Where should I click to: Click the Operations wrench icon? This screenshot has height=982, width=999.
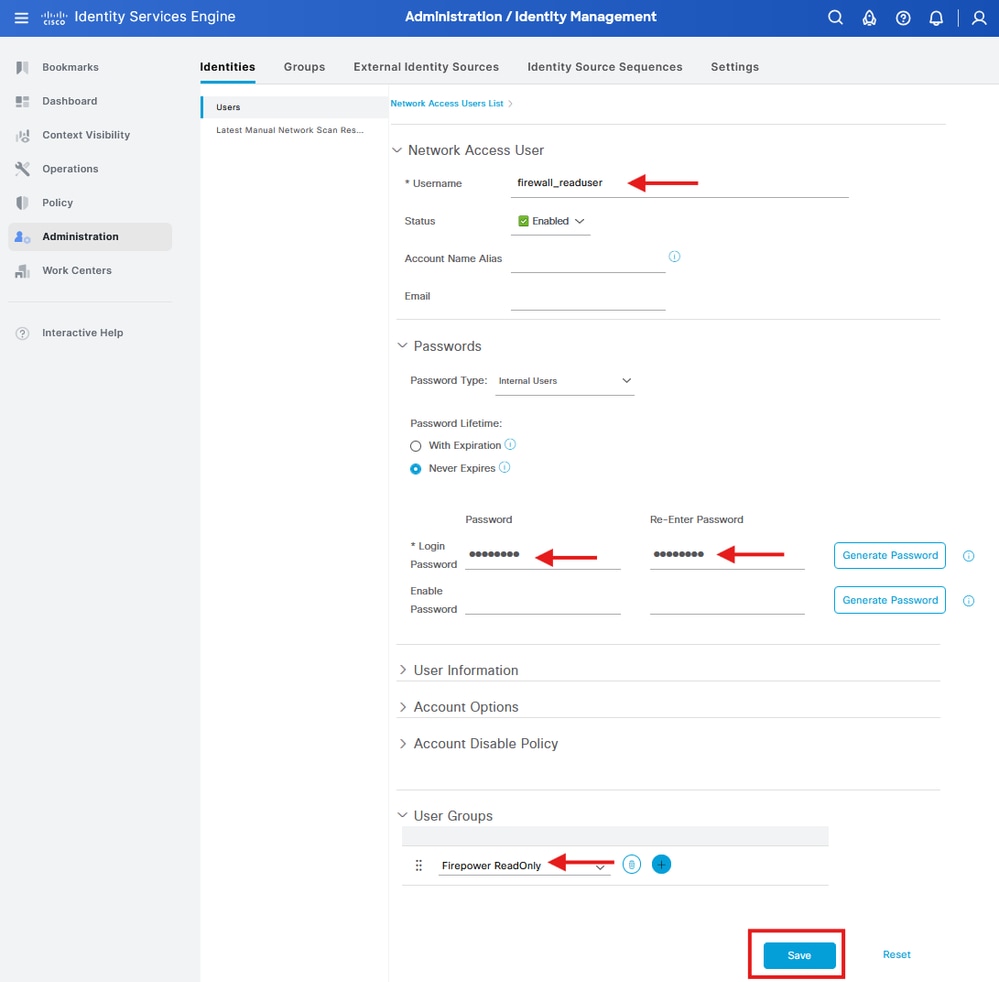coord(22,169)
